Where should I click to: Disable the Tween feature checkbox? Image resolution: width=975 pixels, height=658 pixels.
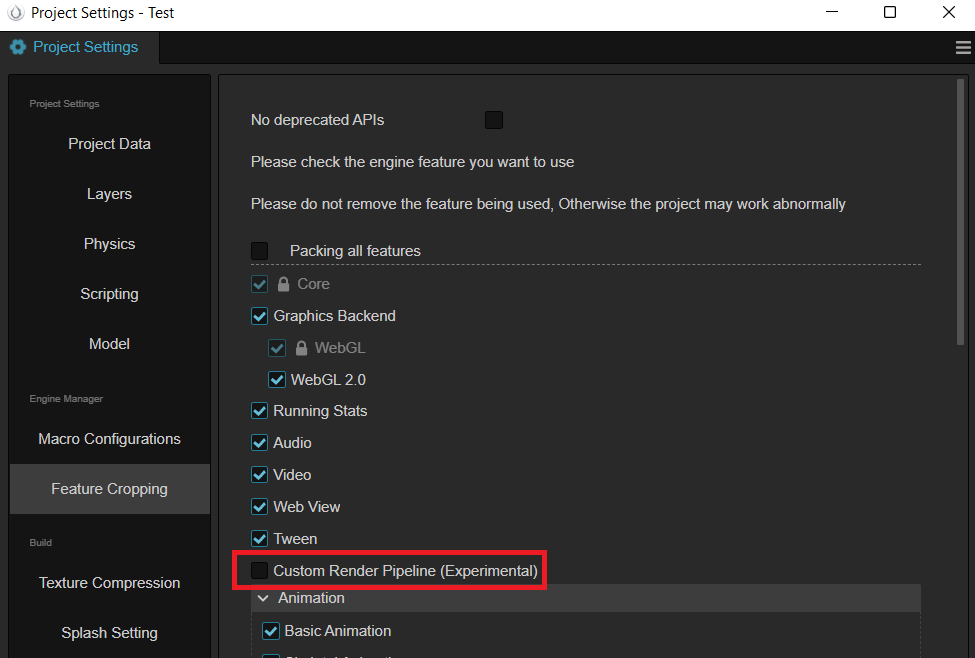click(x=260, y=539)
